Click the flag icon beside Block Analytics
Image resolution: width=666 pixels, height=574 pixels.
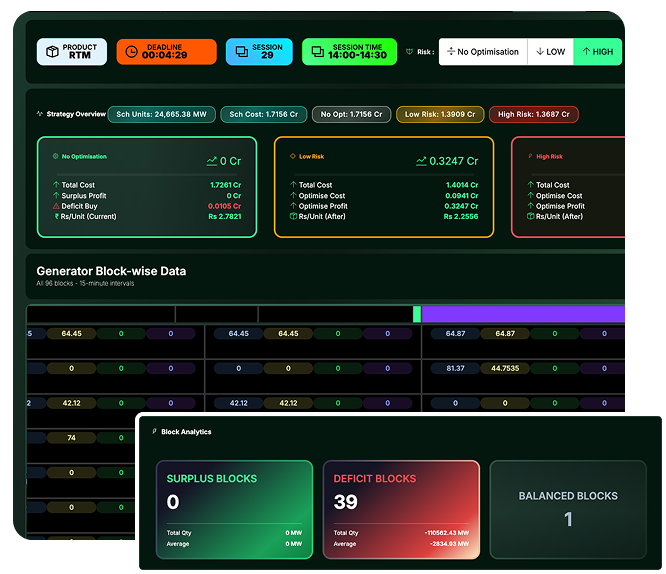pyautogui.click(x=154, y=432)
